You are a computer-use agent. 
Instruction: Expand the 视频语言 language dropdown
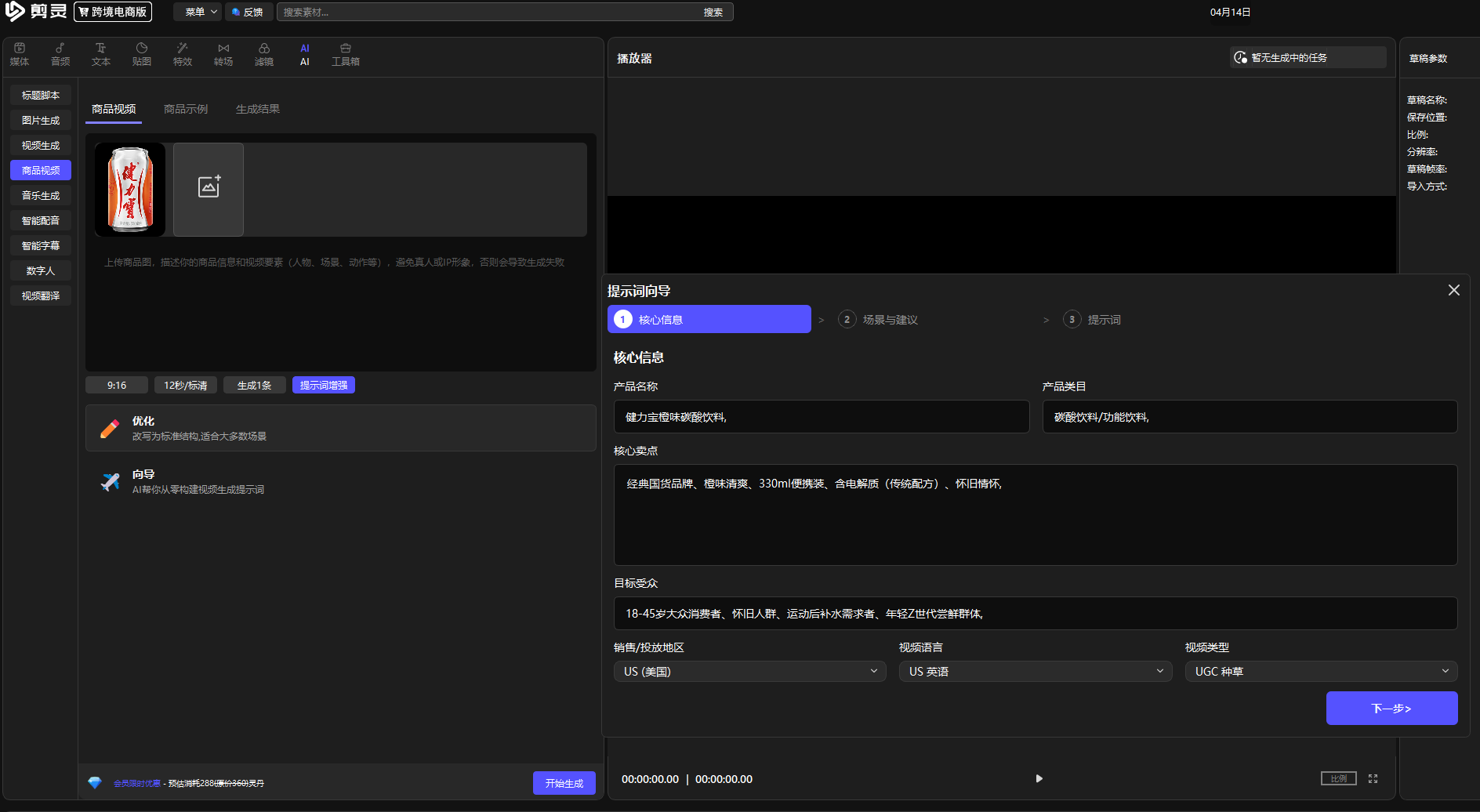coord(1035,672)
